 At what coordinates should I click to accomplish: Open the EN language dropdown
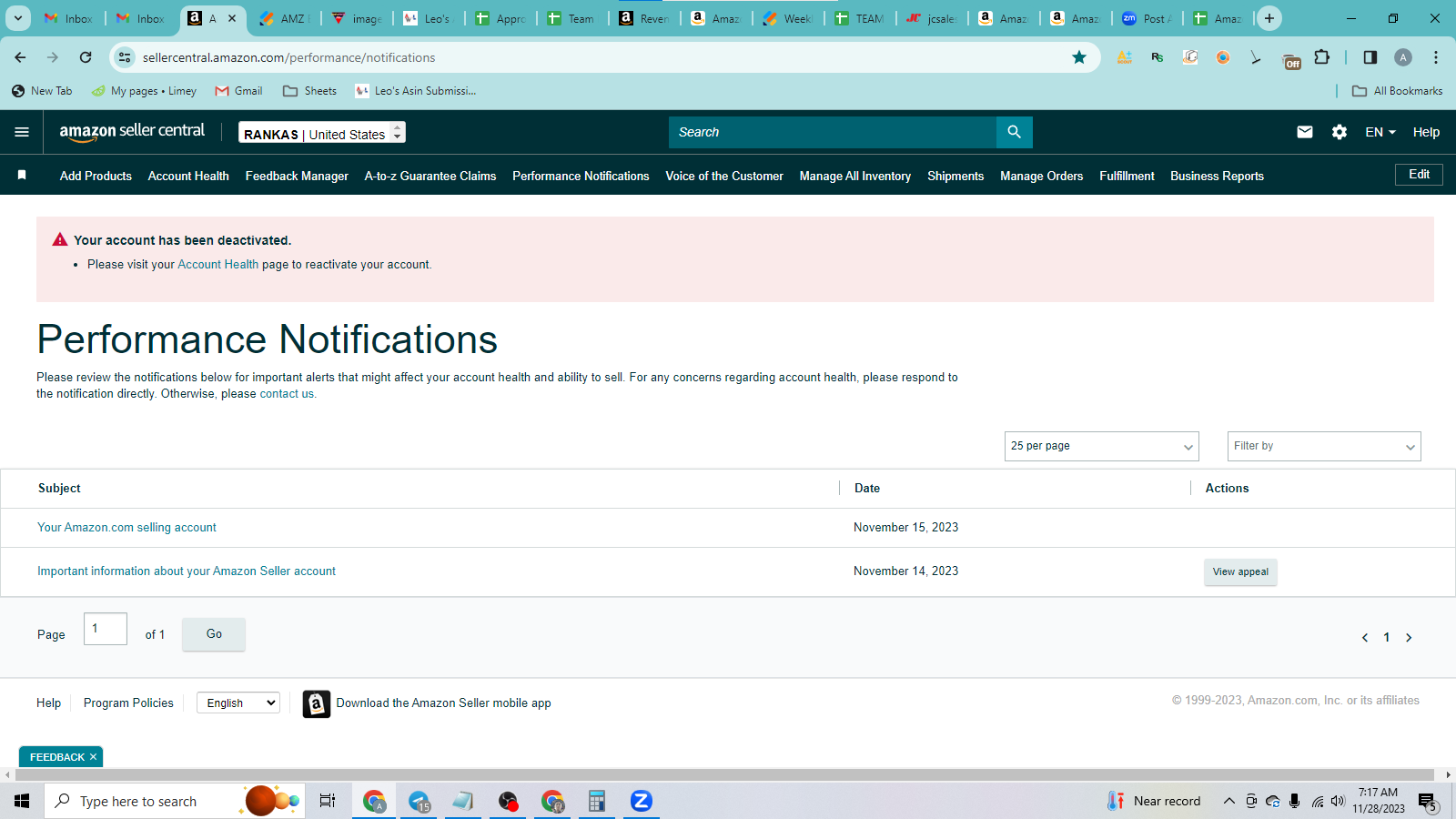(x=1380, y=132)
